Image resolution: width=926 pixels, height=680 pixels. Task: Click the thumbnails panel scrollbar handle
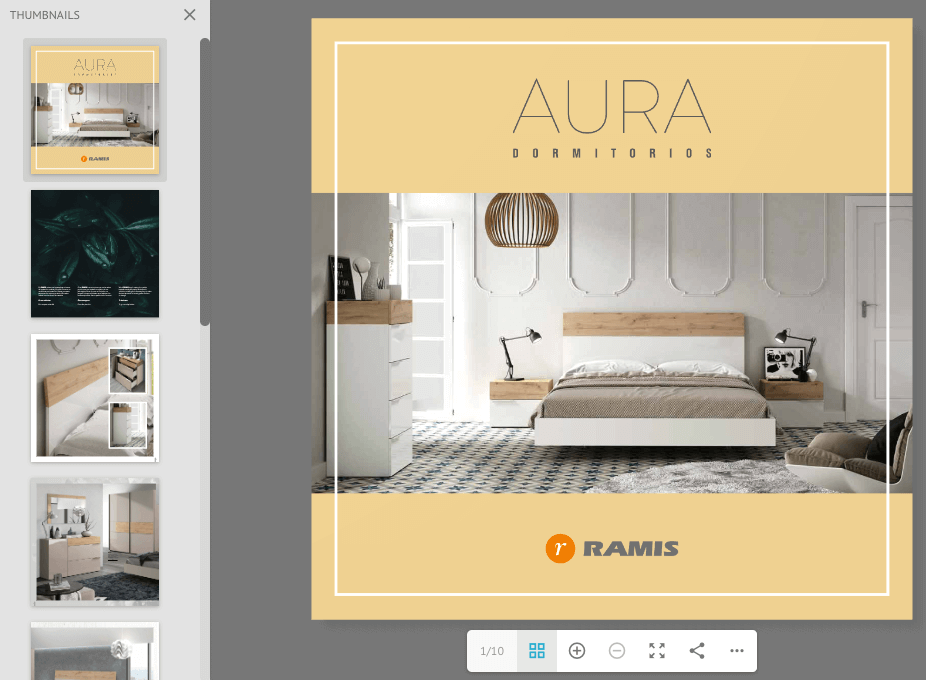205,180
